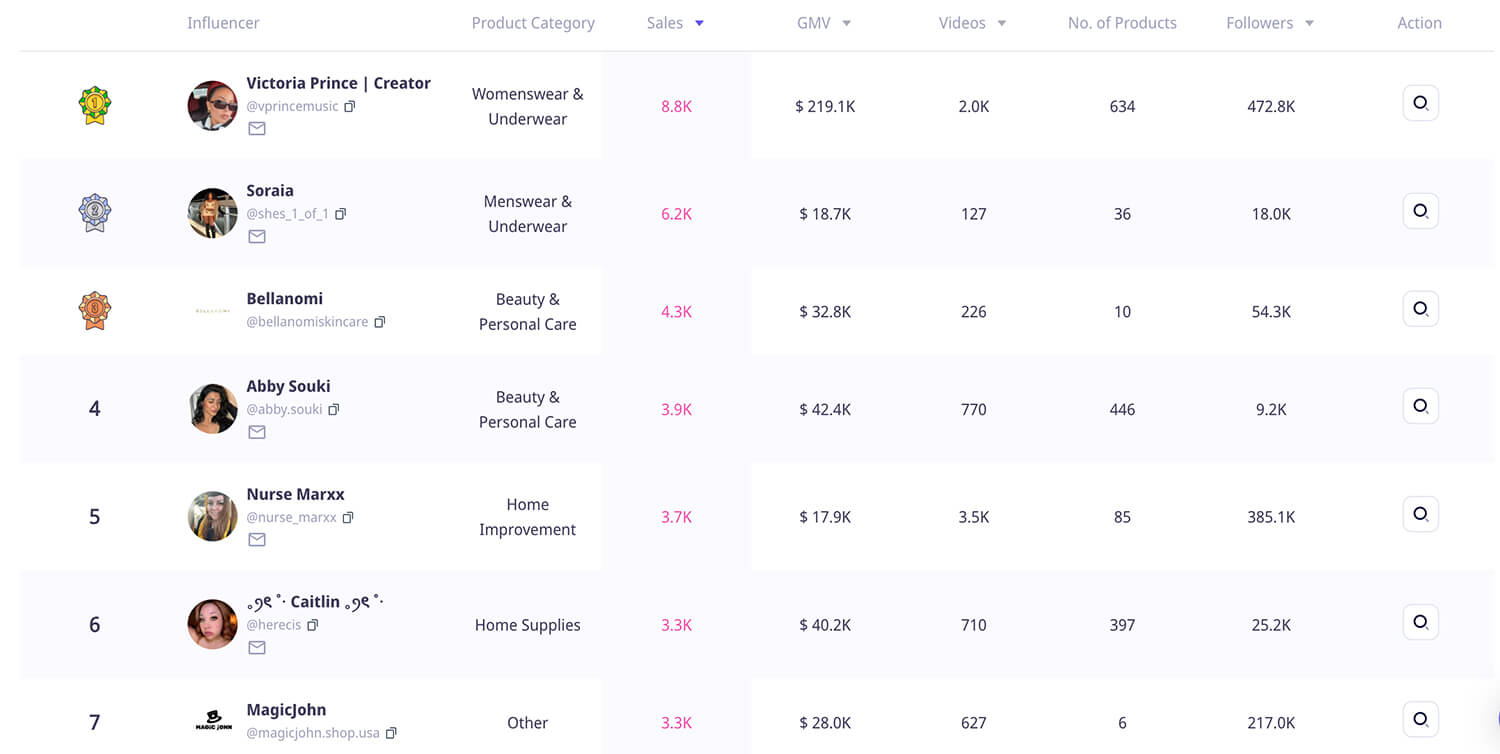Open Victoria Prince | Creator profile name
The width and height of the screenshot is (1500, 754).
click(x=338, y=83)
